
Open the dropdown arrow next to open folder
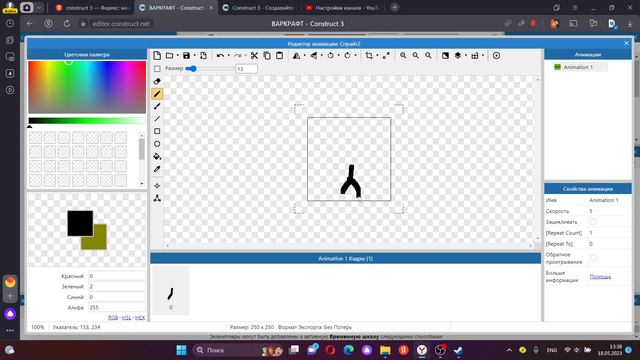tap(178, 56)
